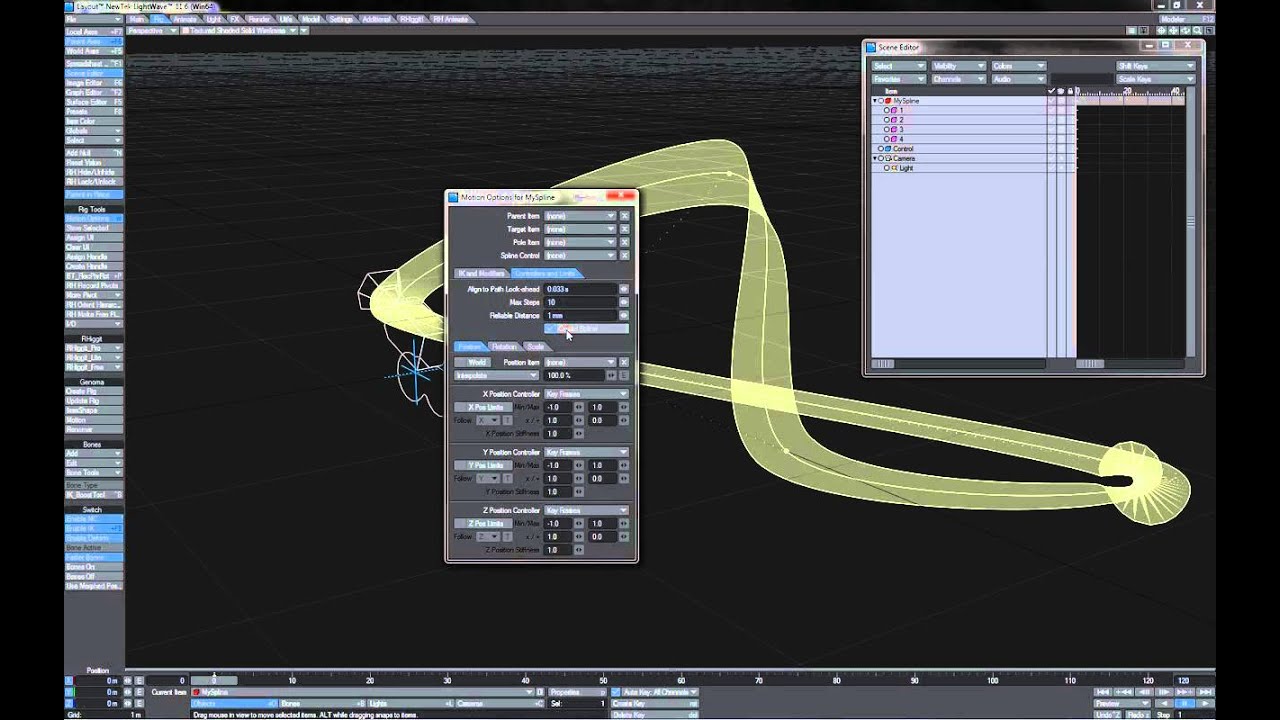This screenshot has width=1280, height=720.
Task: Click the timeline frame slider handle
Action: 213,681
